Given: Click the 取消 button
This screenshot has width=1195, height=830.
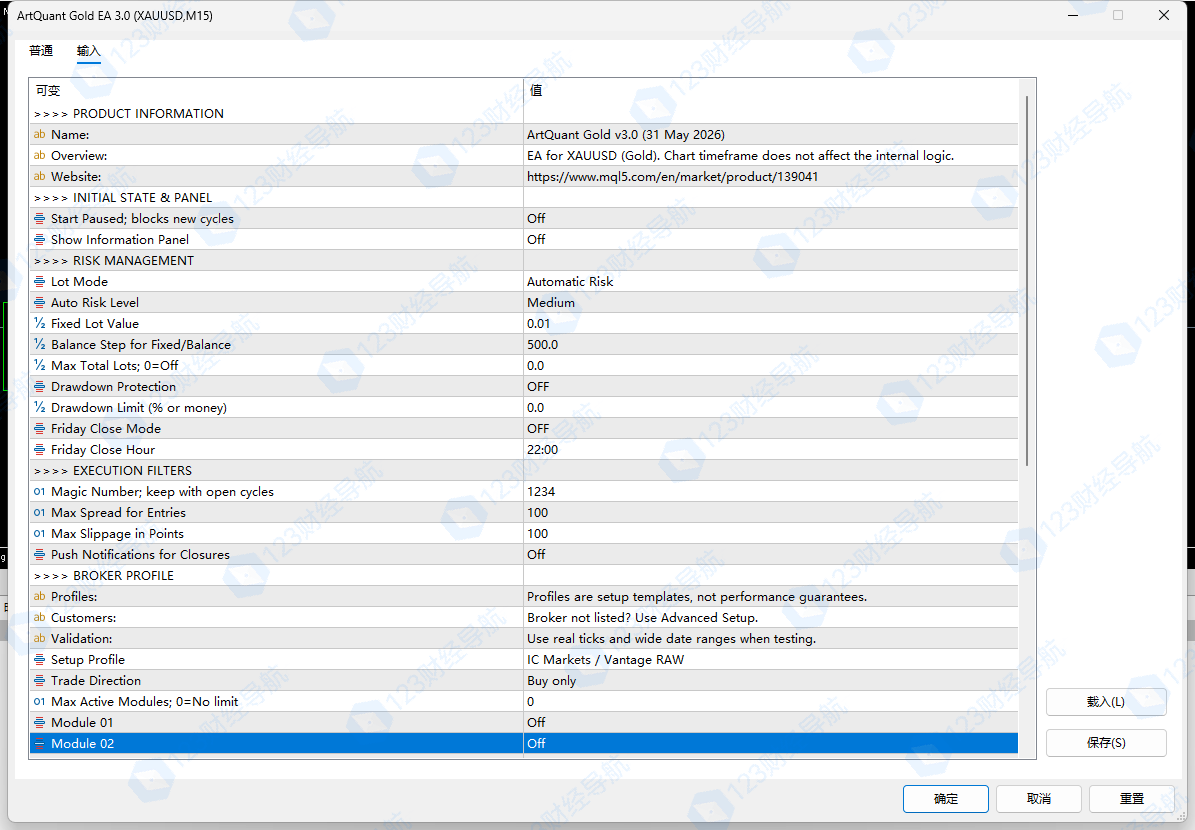Looking at the screenshot, I should click(x=1039, y=798).
